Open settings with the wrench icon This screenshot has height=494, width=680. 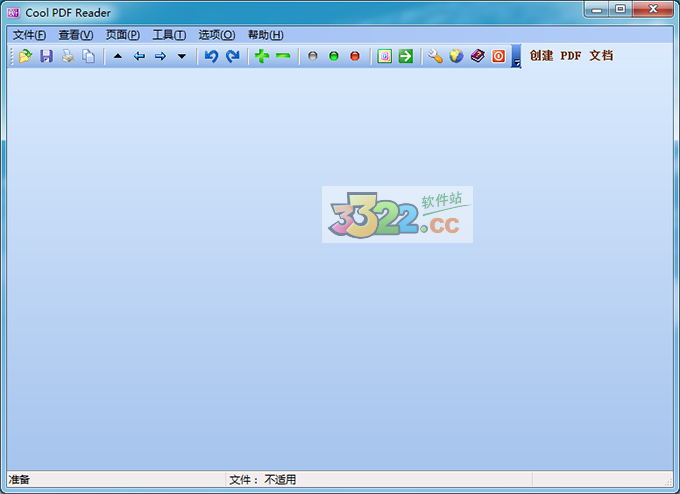(435, 56)
